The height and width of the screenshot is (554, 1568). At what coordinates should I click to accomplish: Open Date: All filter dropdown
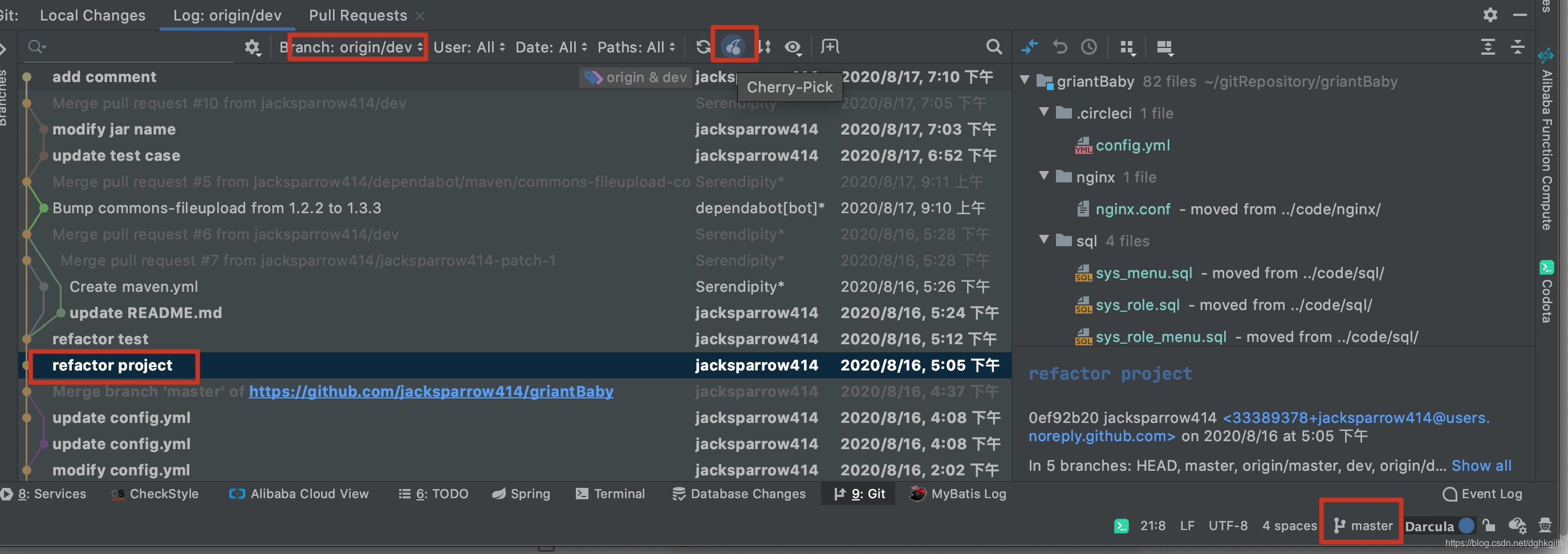pyautogui.click(x=551, y=47)
